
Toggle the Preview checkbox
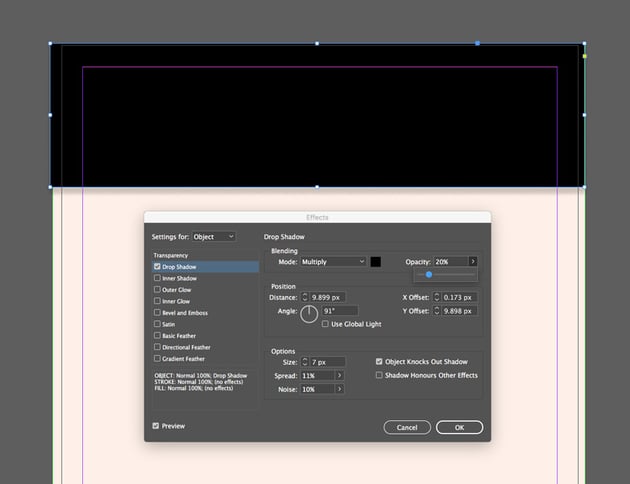click(156, 426)
